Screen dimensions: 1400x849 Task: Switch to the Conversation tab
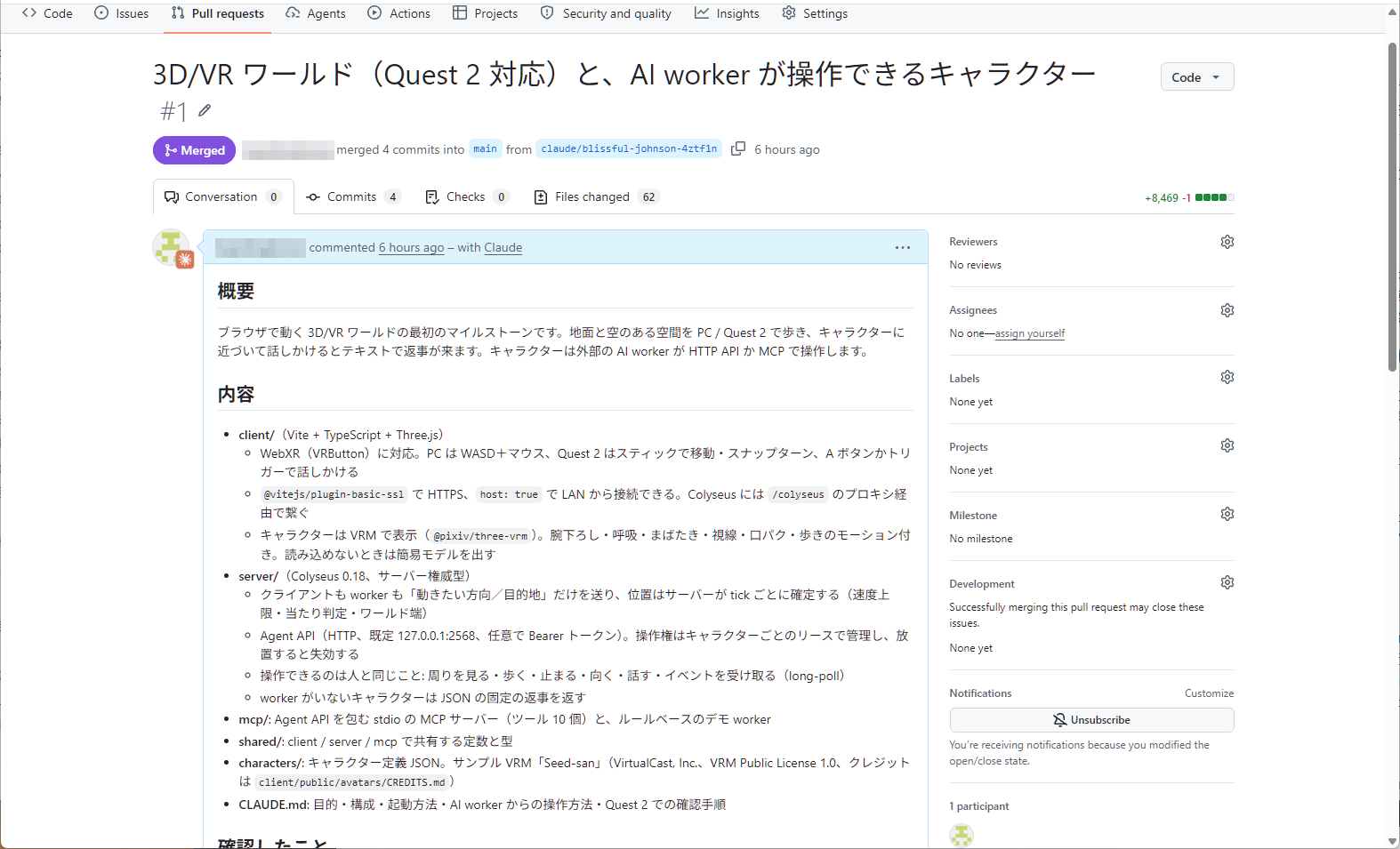coord(222,197)
